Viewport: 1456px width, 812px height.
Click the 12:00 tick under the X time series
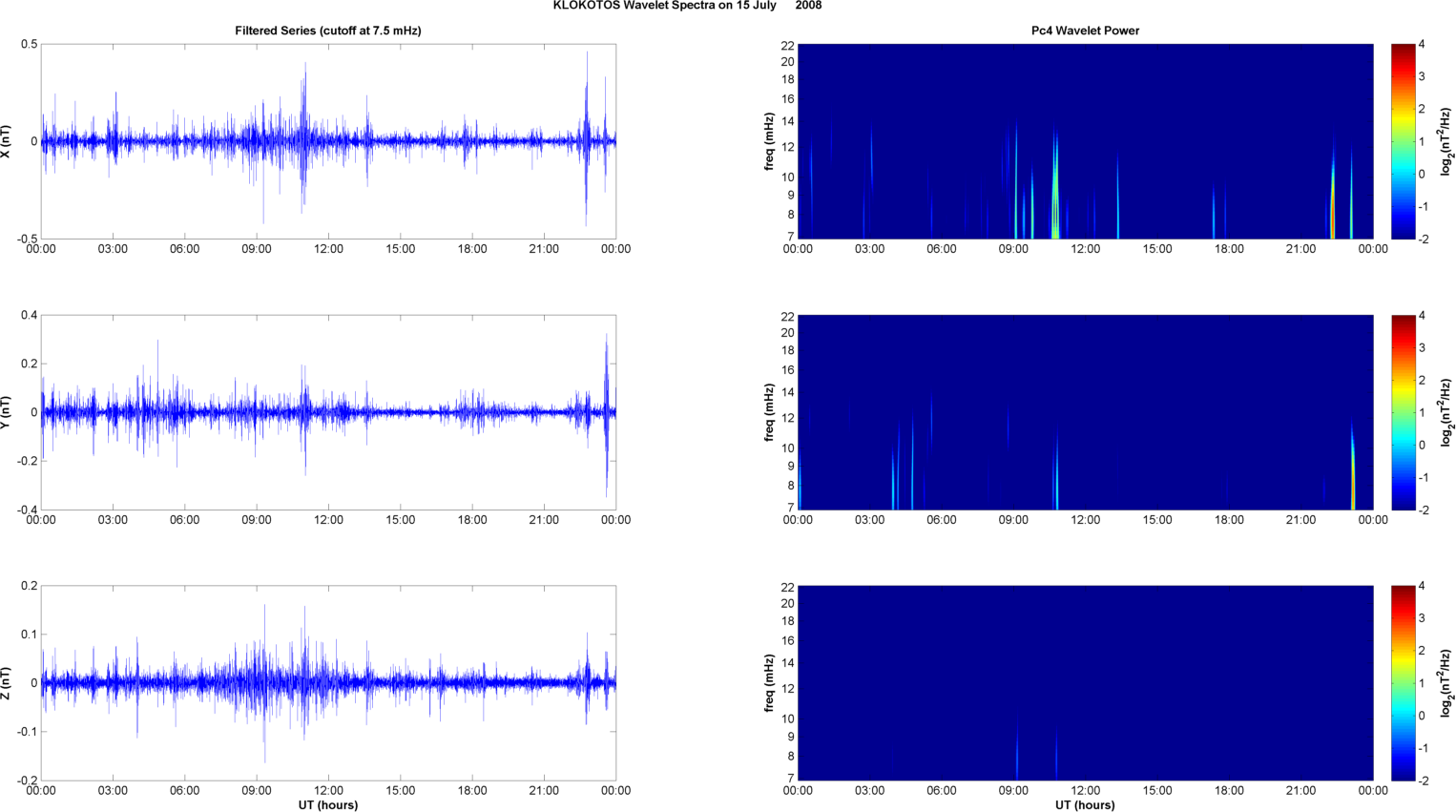coord(328,249)
